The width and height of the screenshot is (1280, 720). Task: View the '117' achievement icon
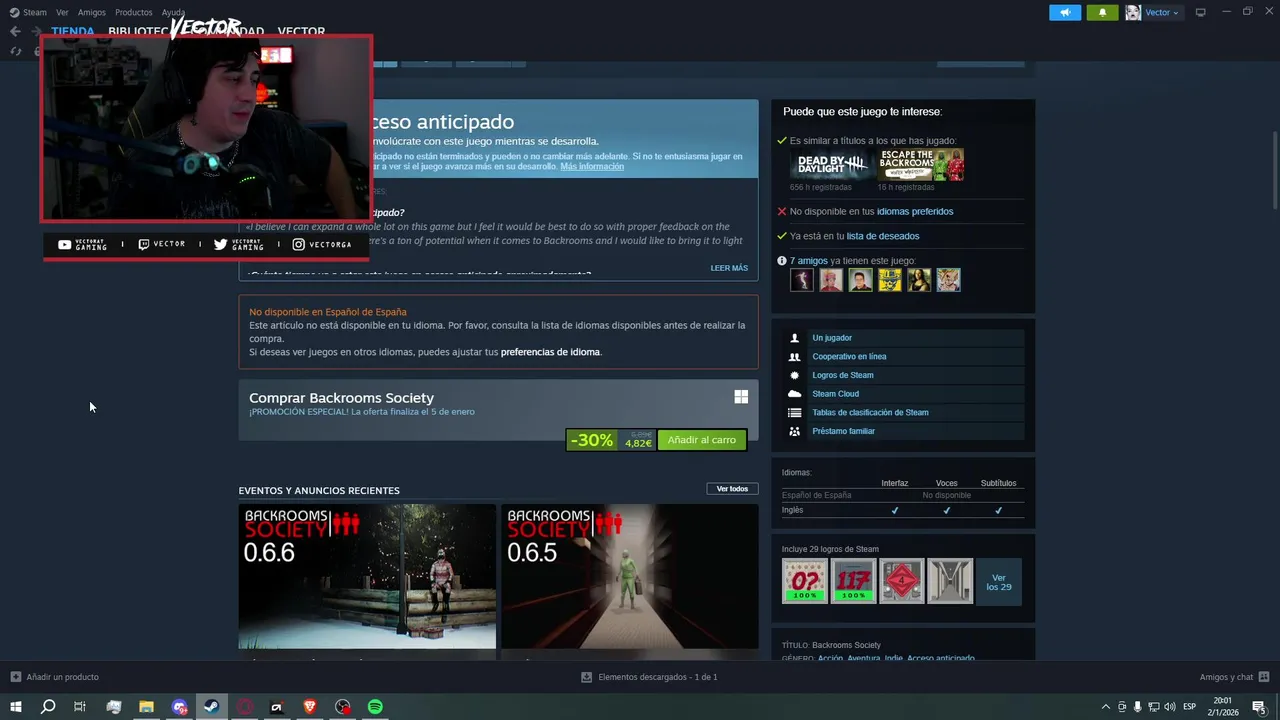pyautogui.click(x=853, y=581)
